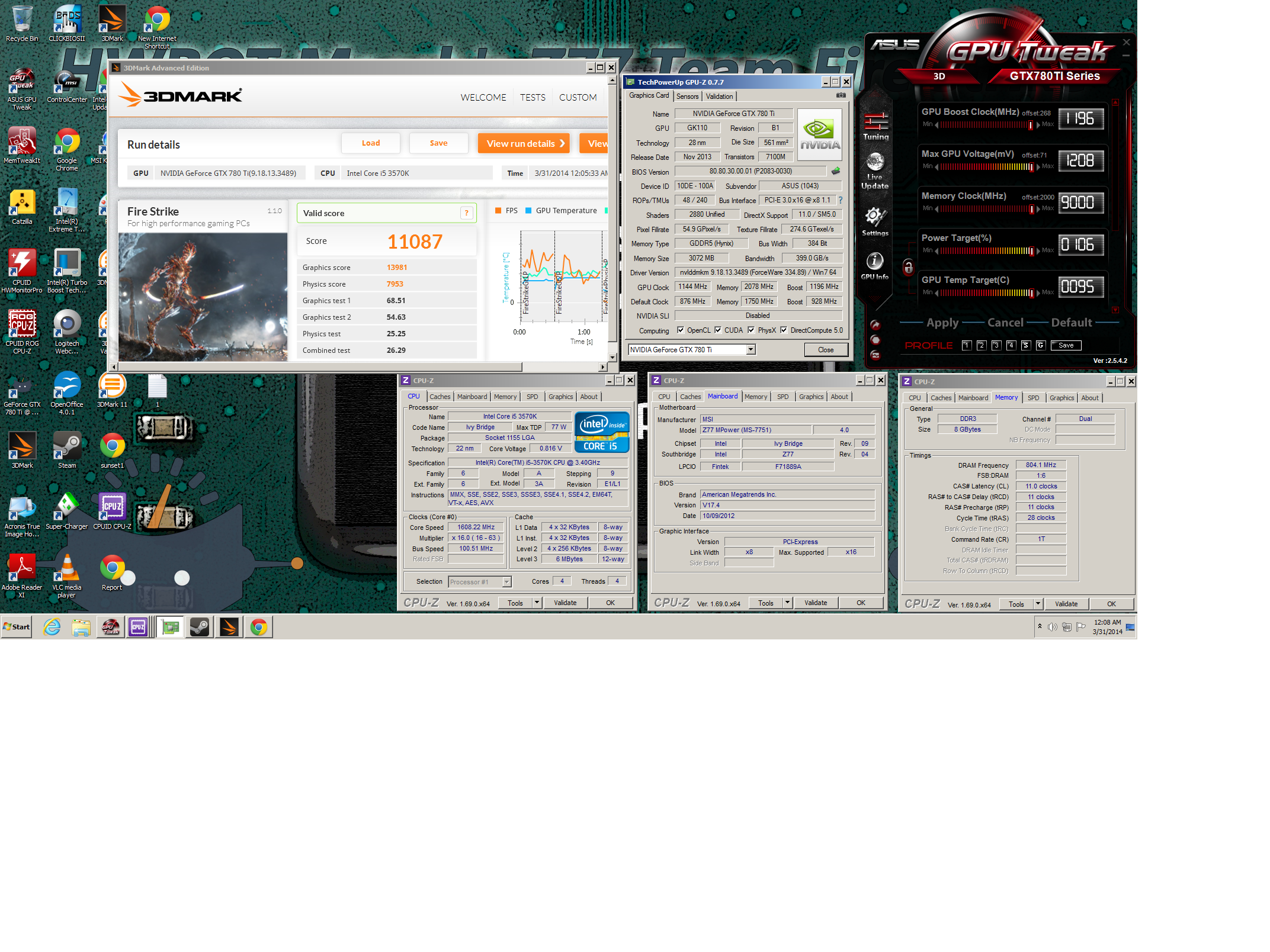1270x952 pixels.
Task: Click the Bus Interface question mark in GPU-Z
Action: point(840,200)
